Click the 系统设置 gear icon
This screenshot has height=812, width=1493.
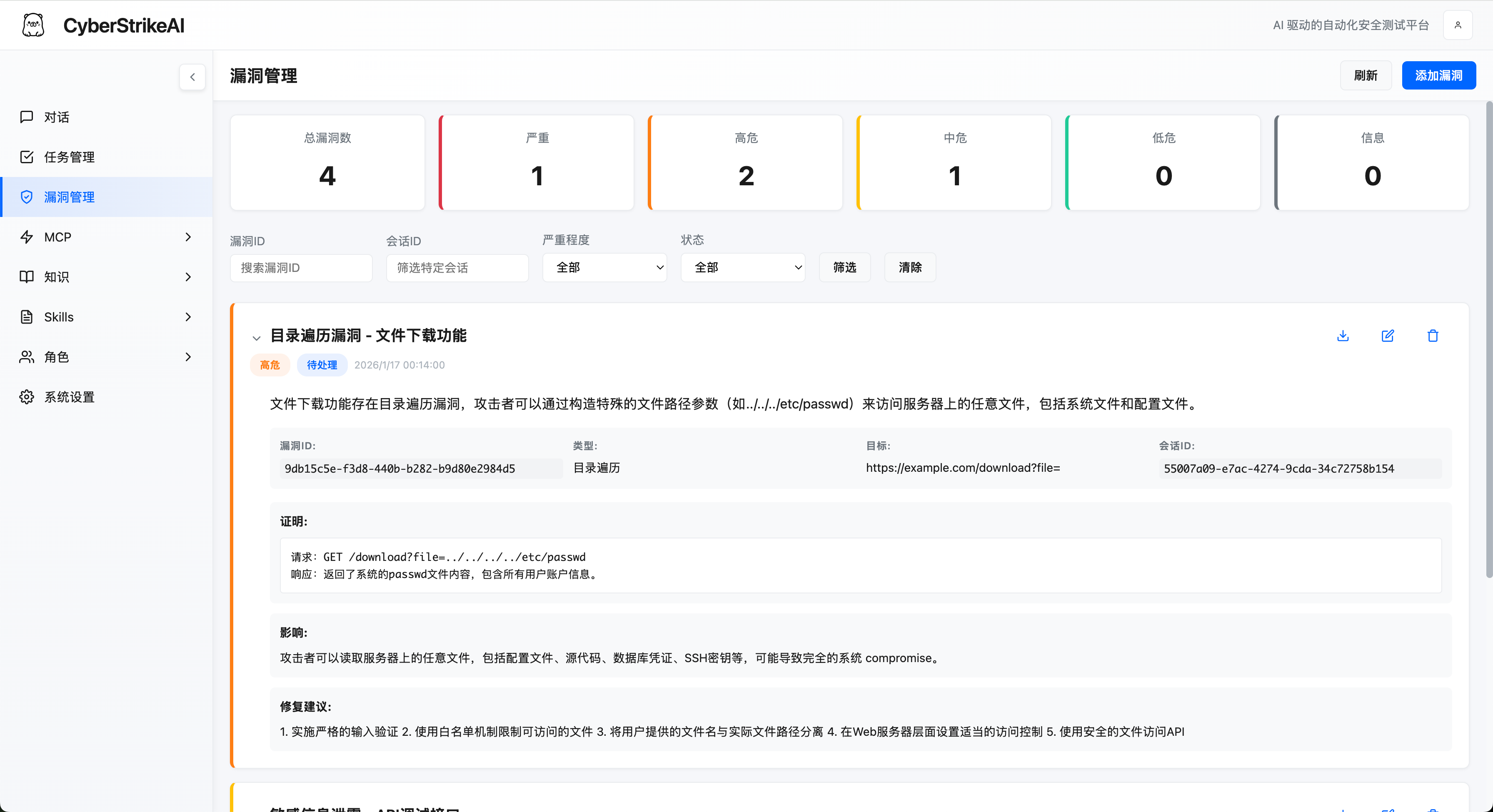coord(27,397)
